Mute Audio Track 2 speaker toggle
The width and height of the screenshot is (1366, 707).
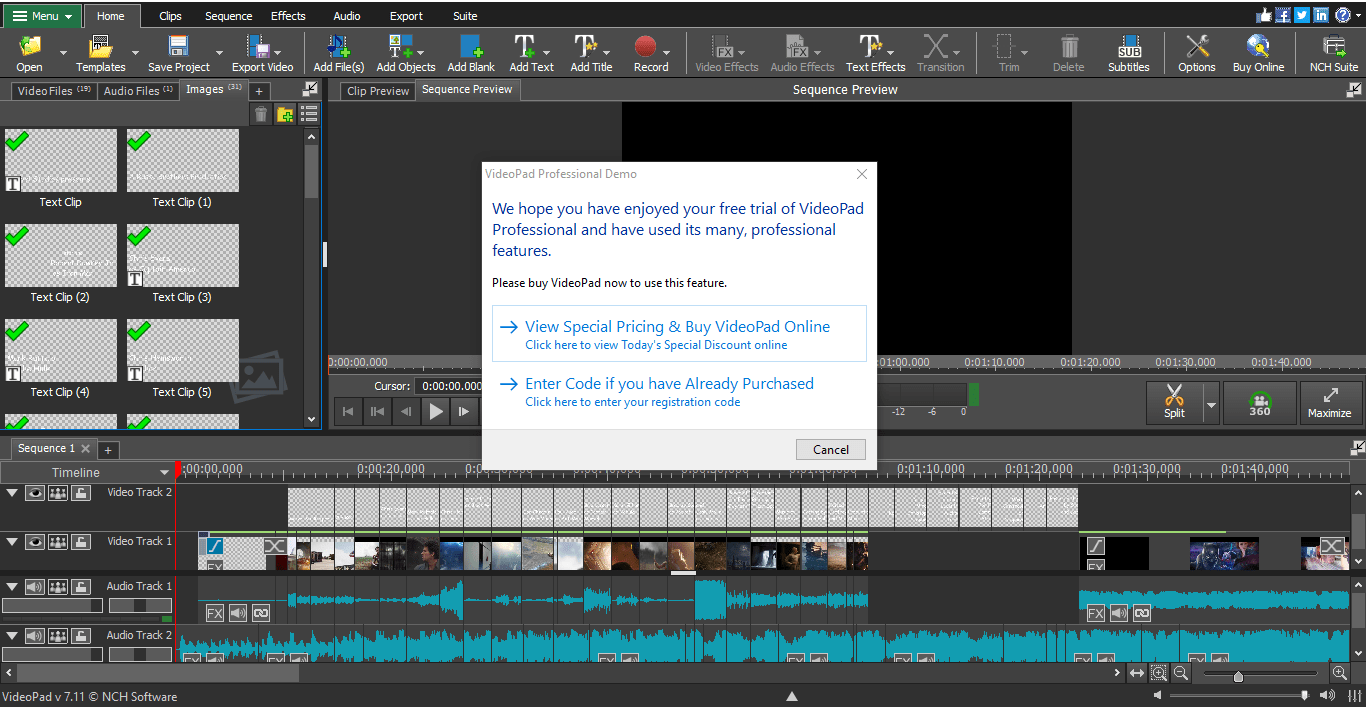pyautogui.click(x=34, y=635)
